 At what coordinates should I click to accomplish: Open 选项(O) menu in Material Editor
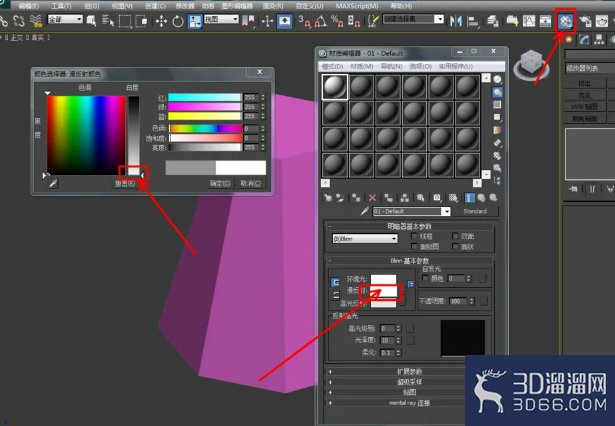[420, 66]
